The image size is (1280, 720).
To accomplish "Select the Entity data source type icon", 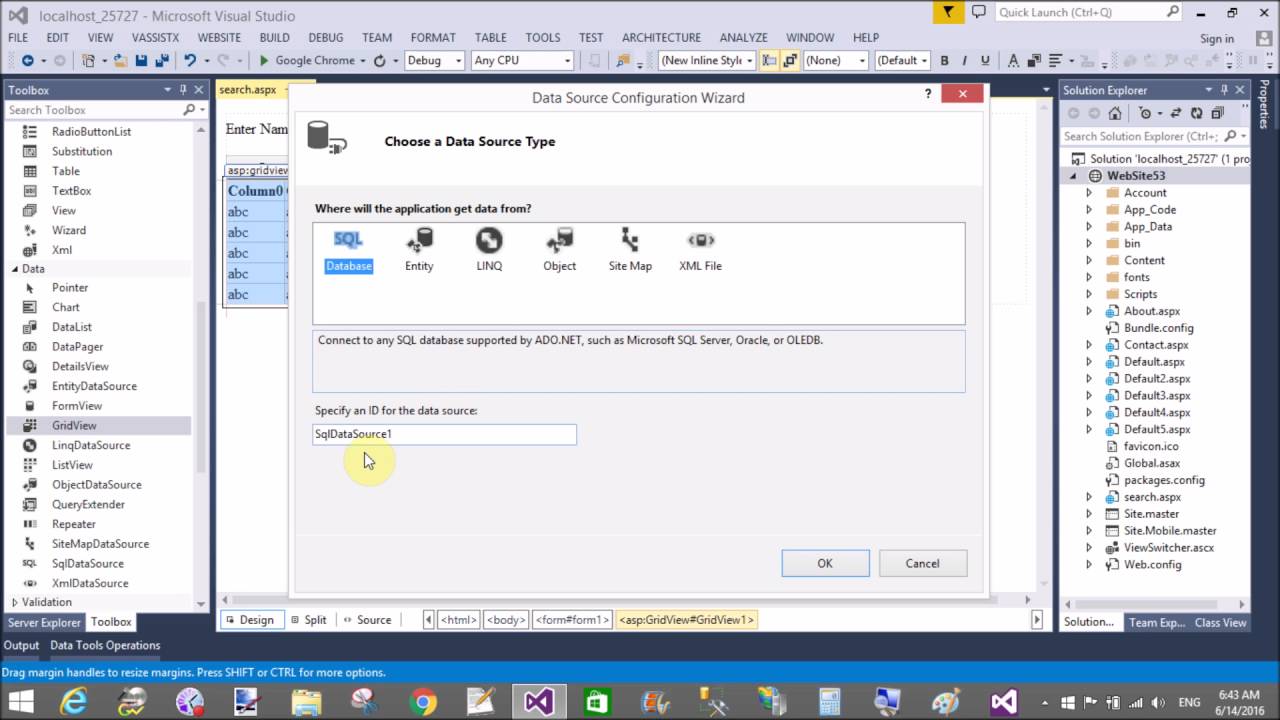I will point(419,250).
